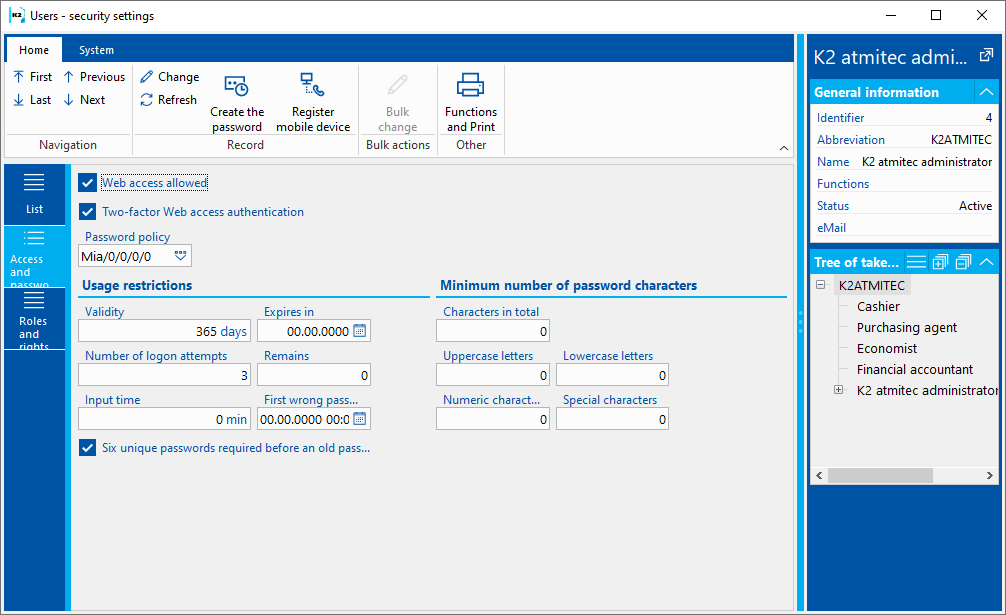Screen dimensions: 1006x615
Task: Collapse the Tree of taken roles section
Action: pos(986,262)
